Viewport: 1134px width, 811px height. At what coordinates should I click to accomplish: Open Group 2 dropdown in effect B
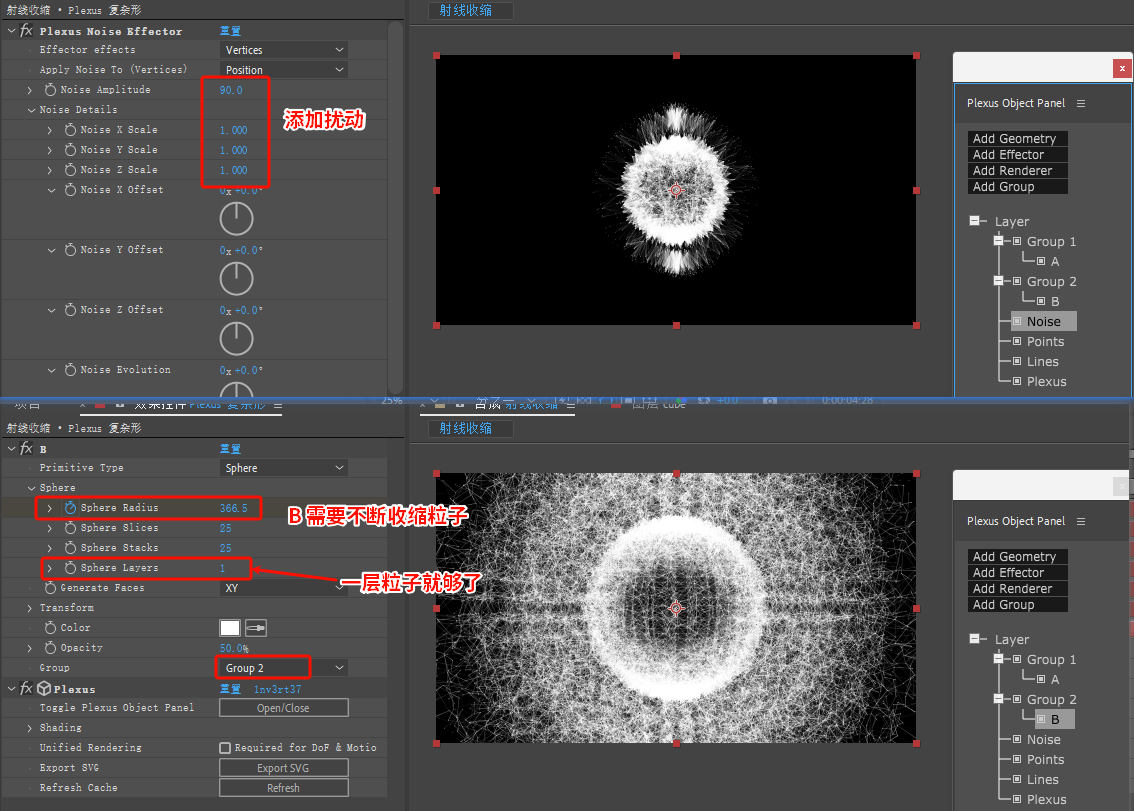click(284, 668)
